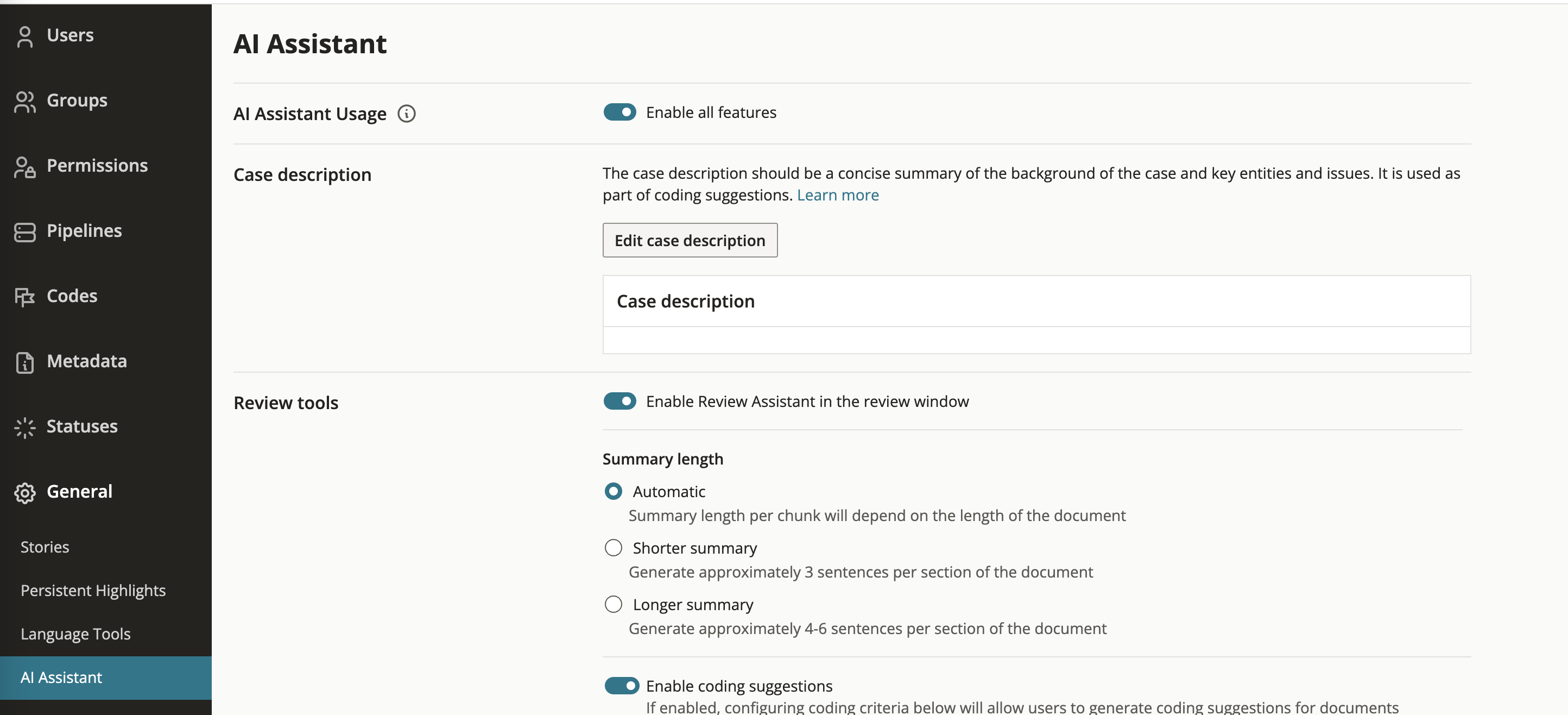This screenshot has width=1568, height=715.
Task: Open the Language Tools page
Action: 75,634
